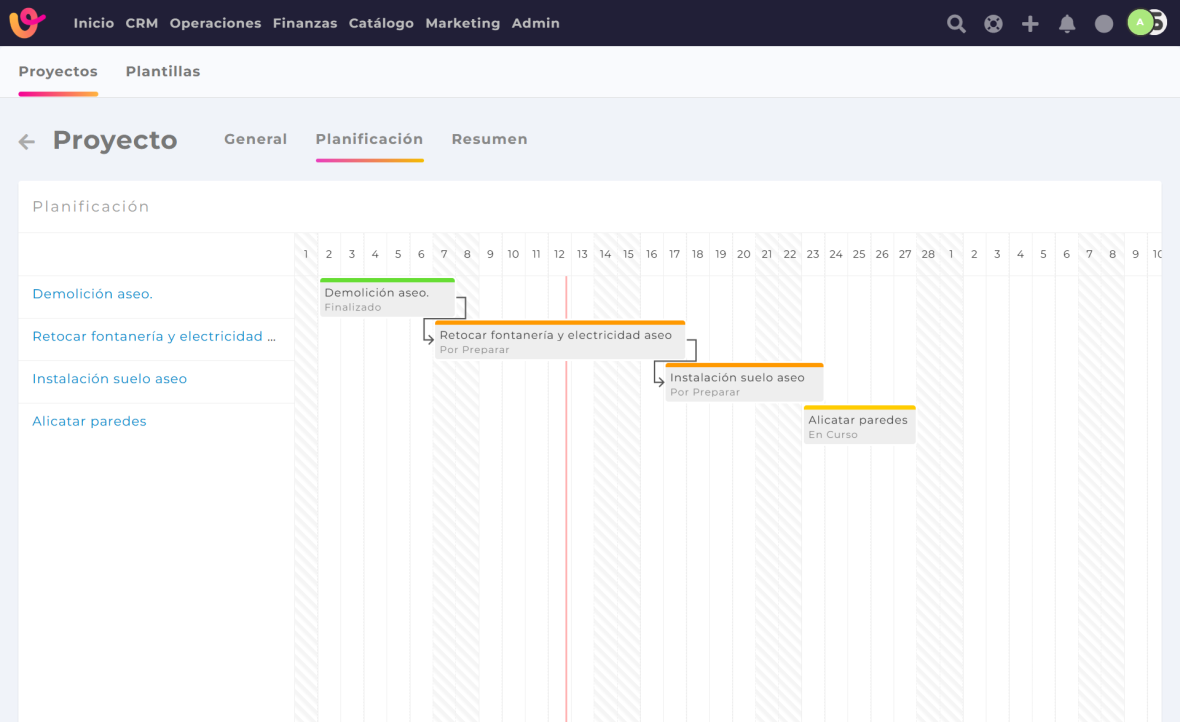Viewport: 1180px width, 722px height.
Task: Open the notifications bell
Action: 1067,24
